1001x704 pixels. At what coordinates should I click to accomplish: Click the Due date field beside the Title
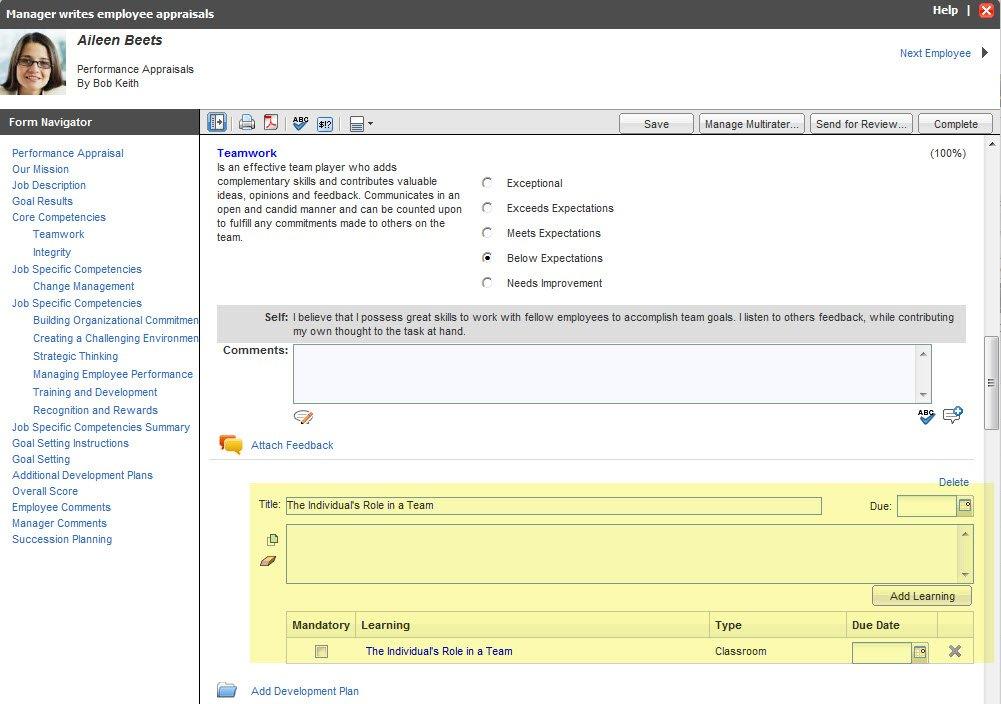click(927, 506)
